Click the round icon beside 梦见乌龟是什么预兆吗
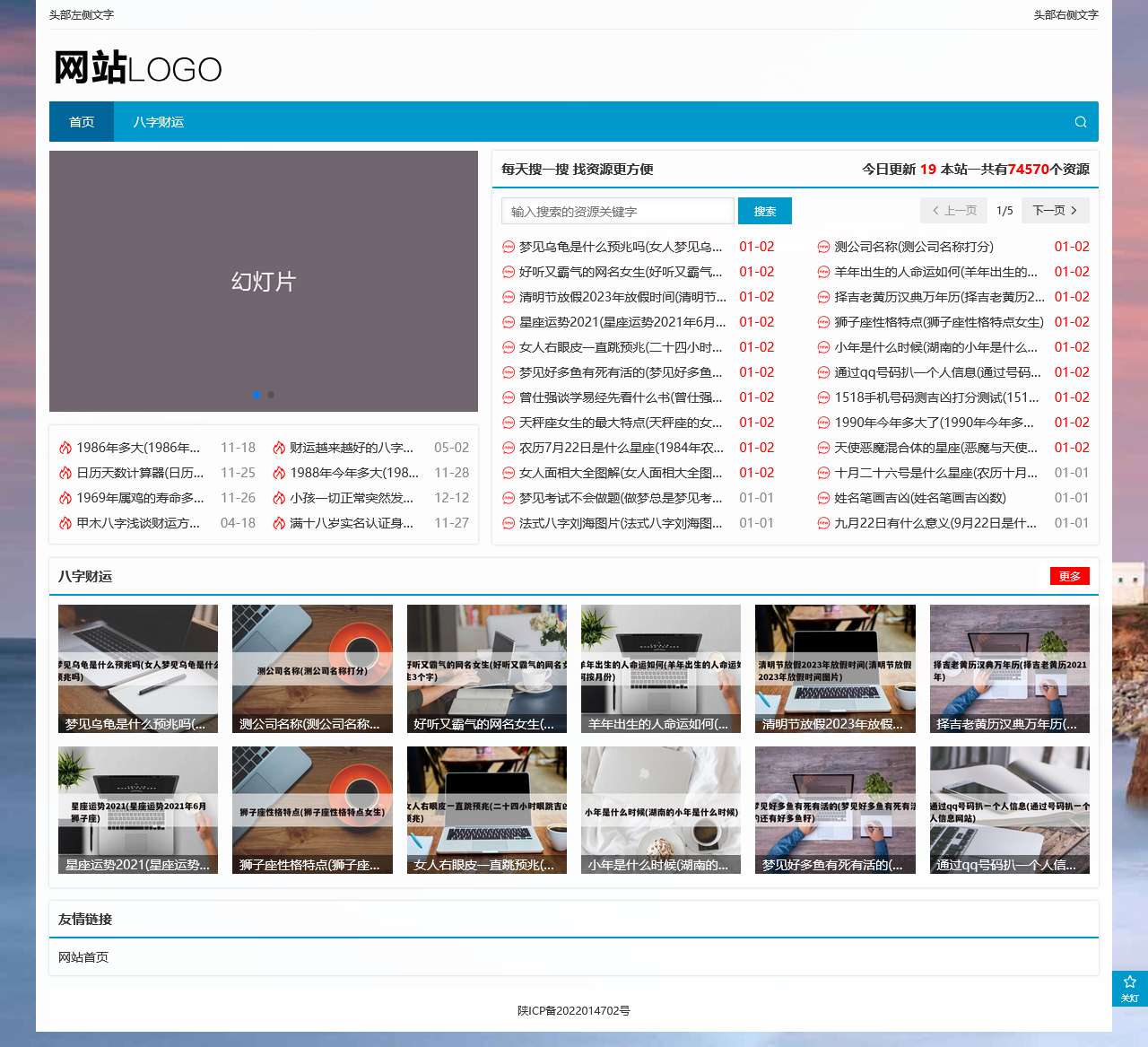 (x=509, y=247)
